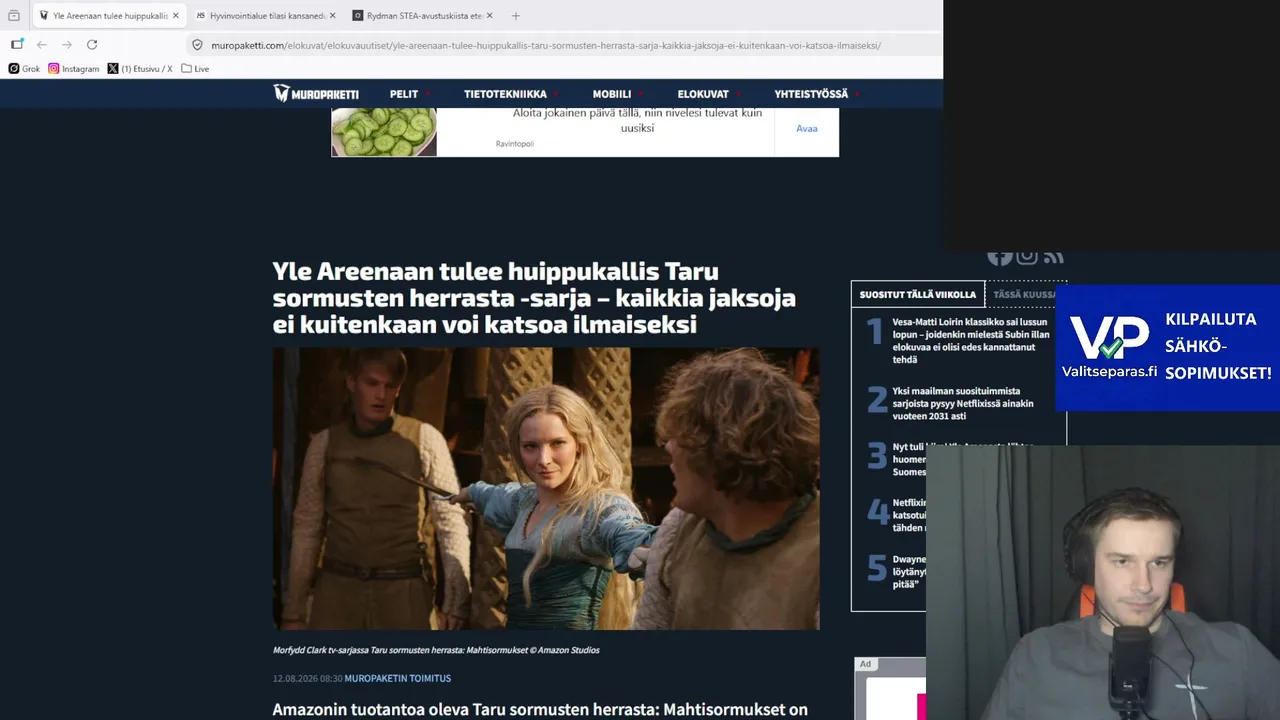The height and width of the screenshot is (720, 1280).
Task: Expand the YHTEISTYÖSSÄ dropdown arrow
Action: [857, 94]
